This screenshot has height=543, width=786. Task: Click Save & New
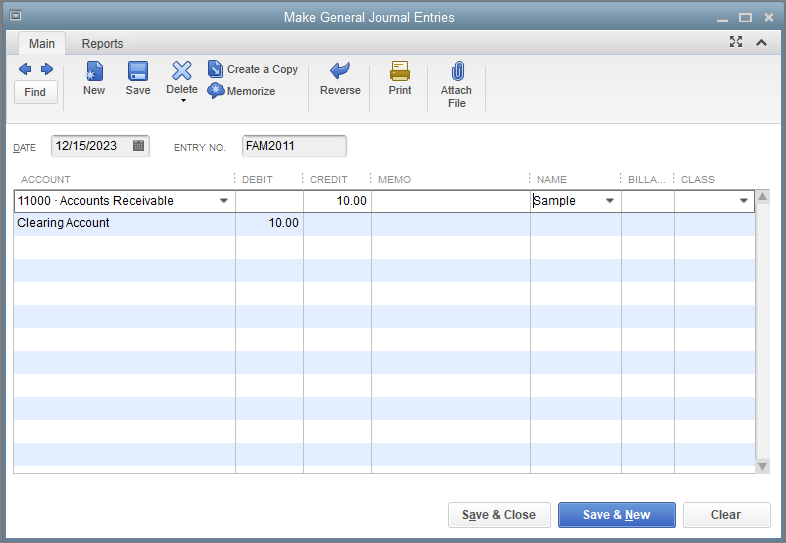pyautogui.click(x=617, y=515)
